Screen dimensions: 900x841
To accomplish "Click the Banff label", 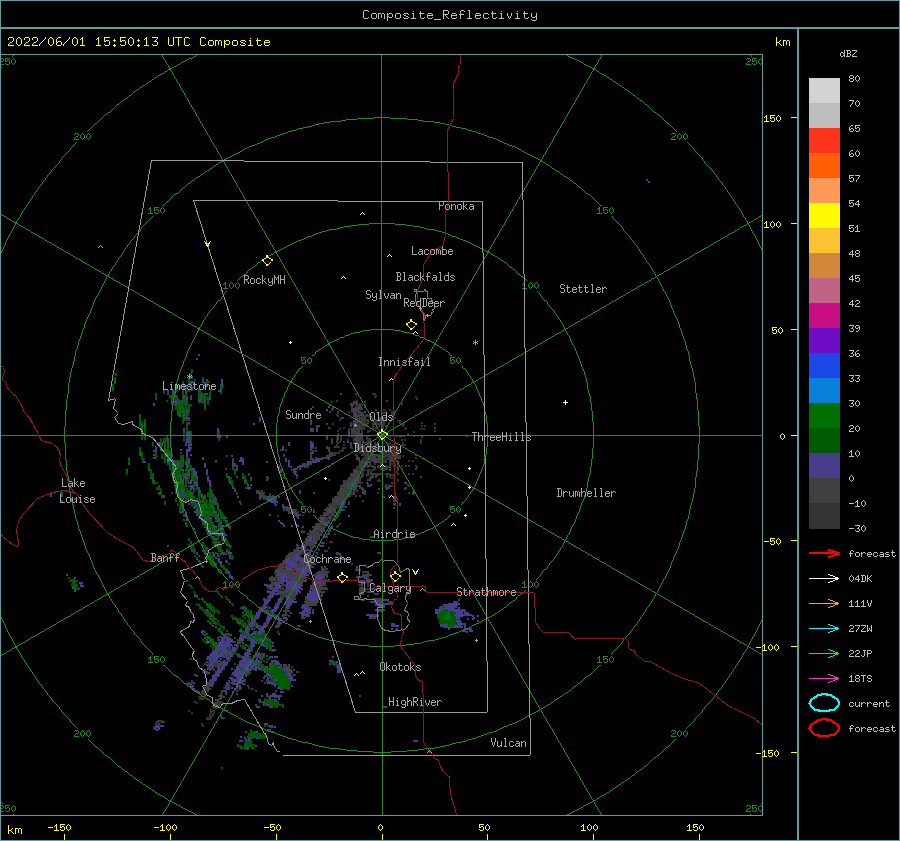I will tap(165, 557).
